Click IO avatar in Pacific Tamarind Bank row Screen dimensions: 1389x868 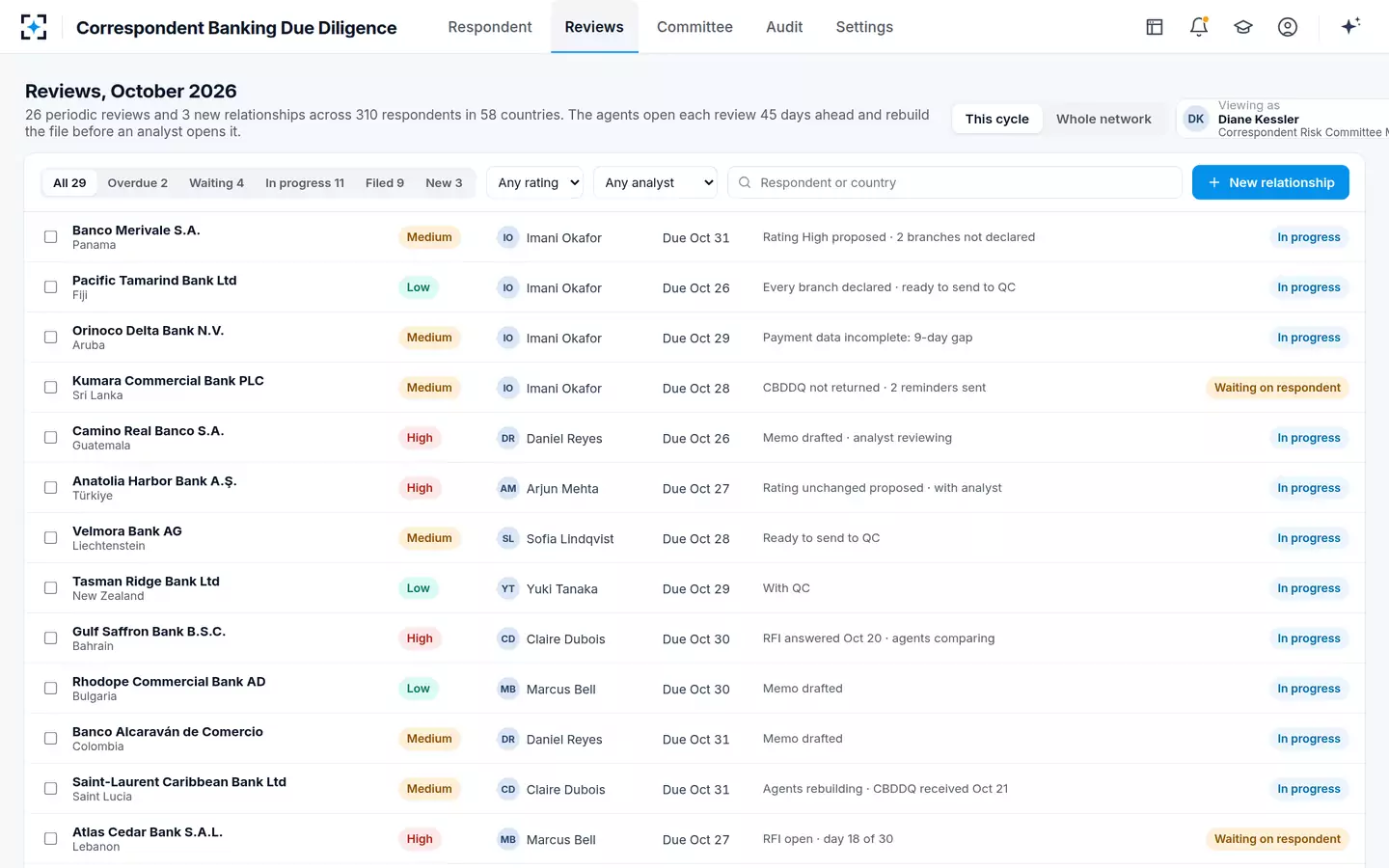point(508,287)
